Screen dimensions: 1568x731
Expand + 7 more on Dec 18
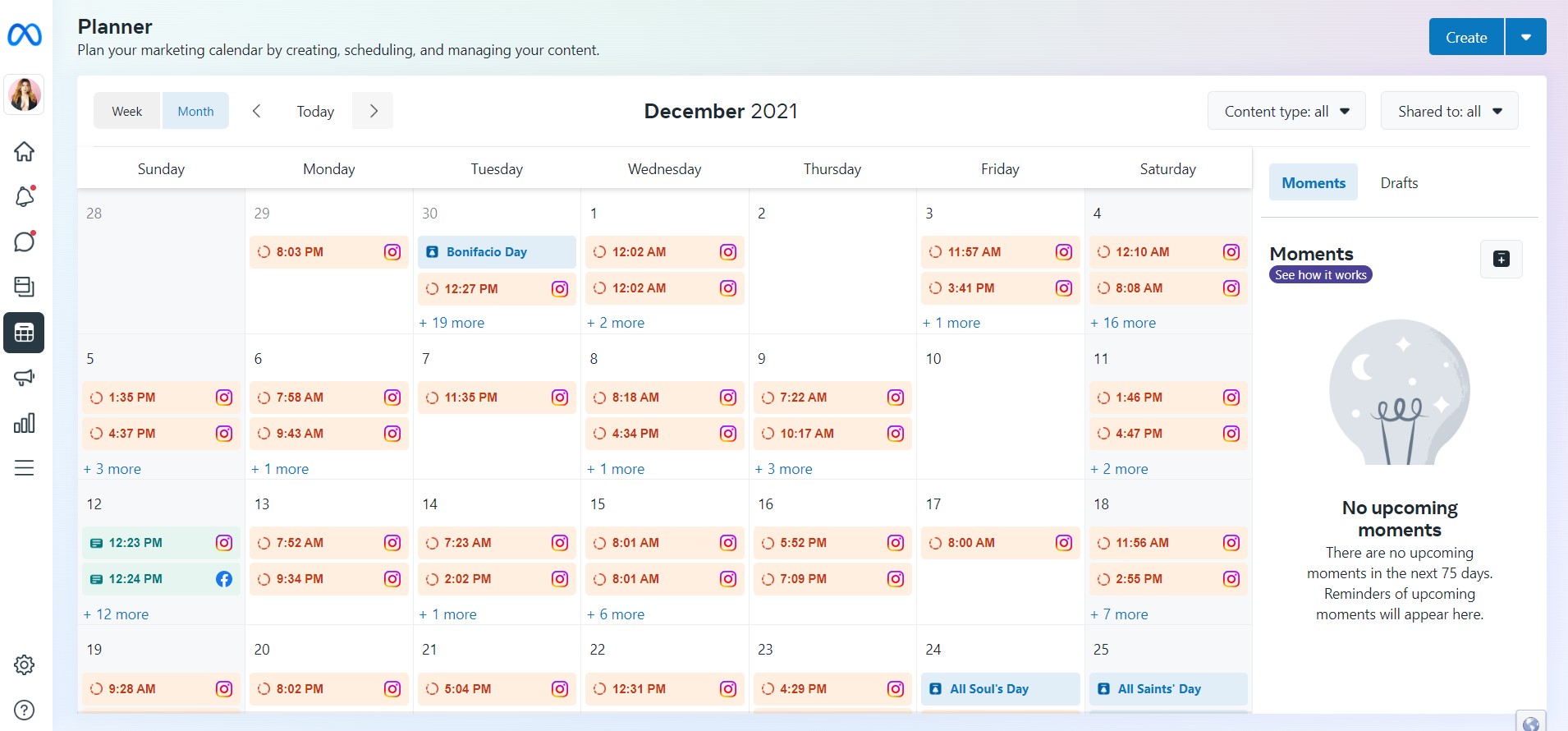click(1119, 614)
